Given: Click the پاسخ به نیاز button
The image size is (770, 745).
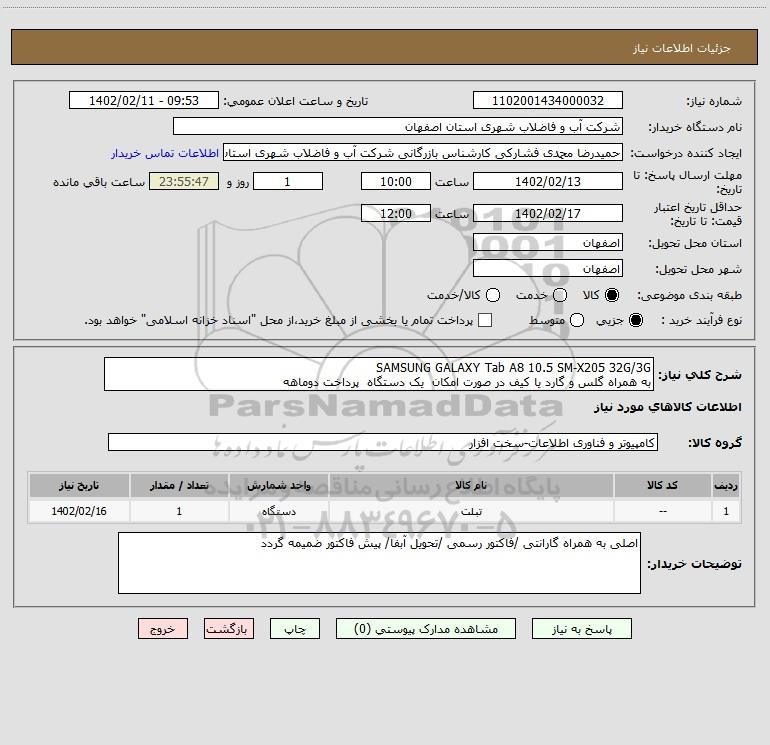Looking at the screenshot, I should [x=582, y=629].
